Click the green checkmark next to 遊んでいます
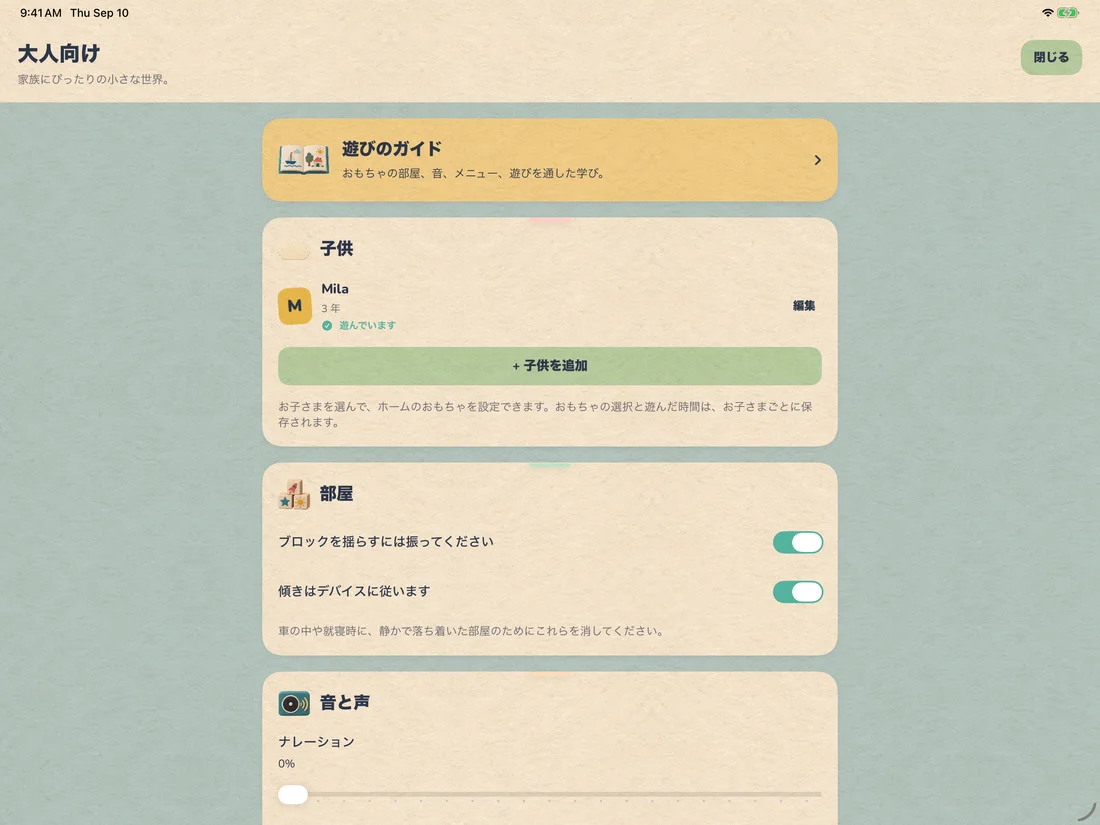 pos(327,326)
